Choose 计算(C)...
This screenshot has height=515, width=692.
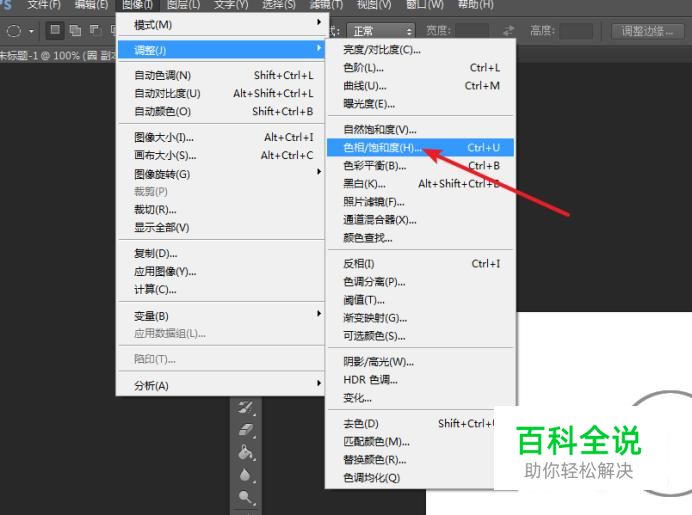click(x=222, y=289)
